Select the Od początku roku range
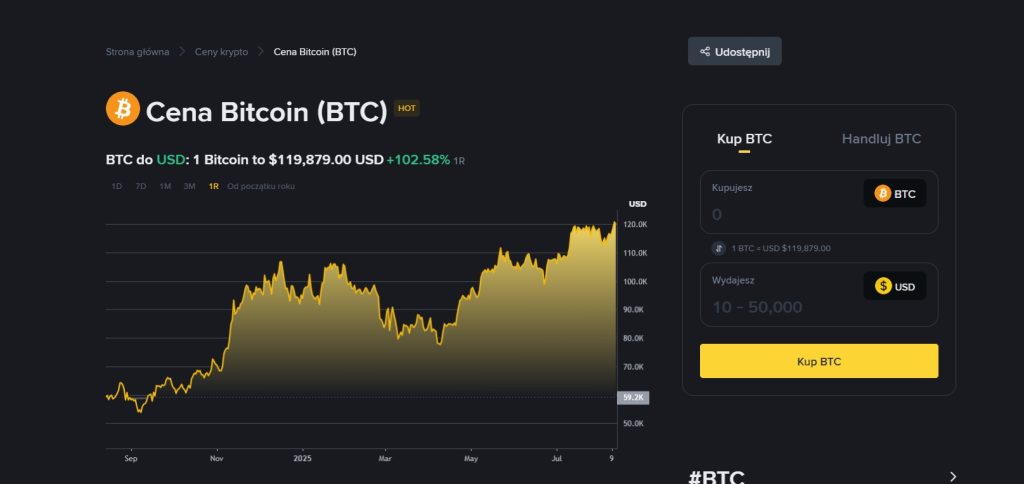This screenshot has width=1024, height=484. (x=261, y=186)
